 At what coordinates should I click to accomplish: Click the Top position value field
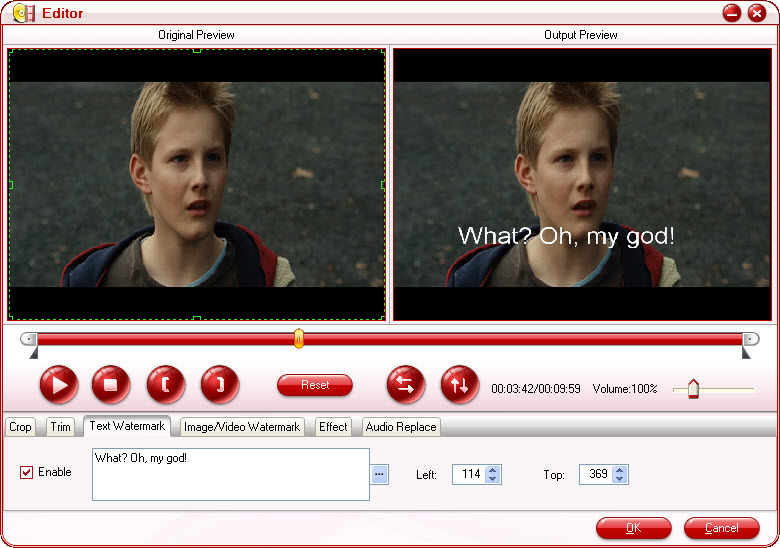click(x=596, y=474)
